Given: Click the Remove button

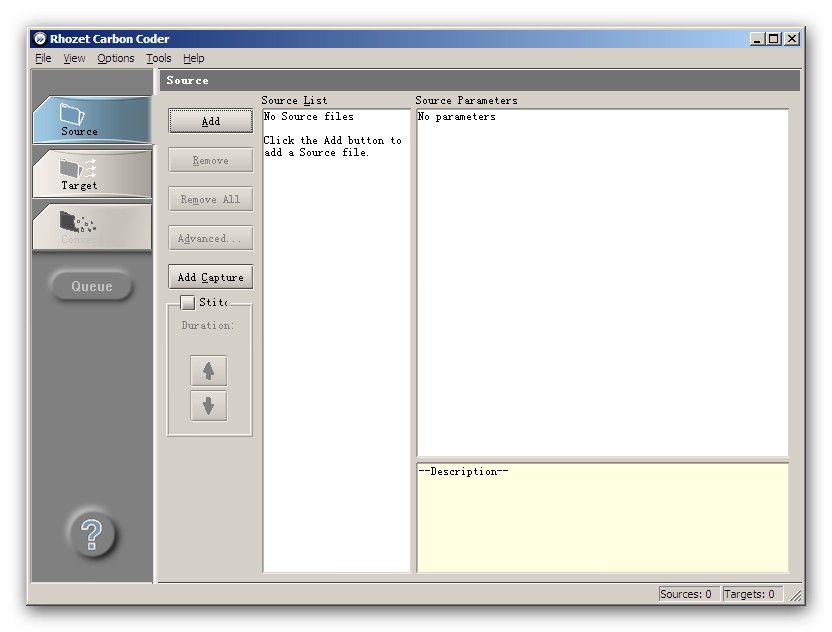Looking at the screenshot, I should coord(211,160).
